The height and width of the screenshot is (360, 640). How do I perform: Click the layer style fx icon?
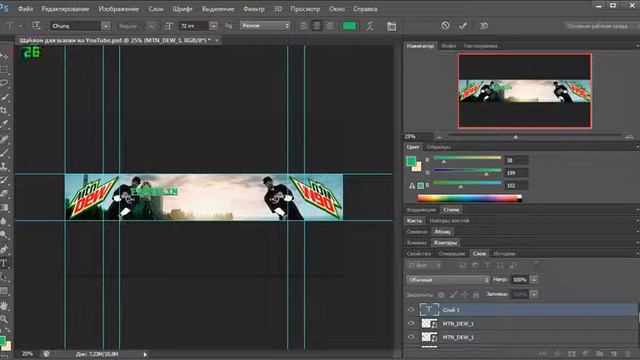(x=558, y=353)
